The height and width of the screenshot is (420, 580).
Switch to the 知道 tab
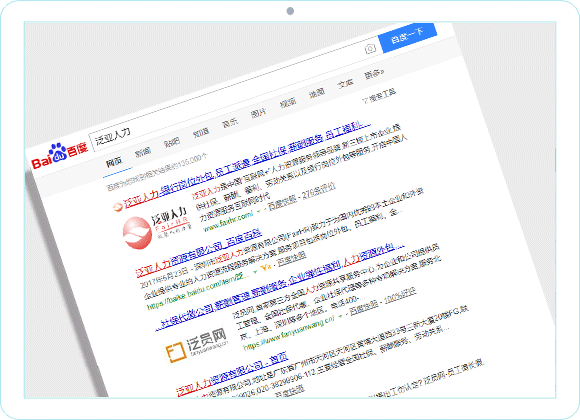[x=201, y=132]
